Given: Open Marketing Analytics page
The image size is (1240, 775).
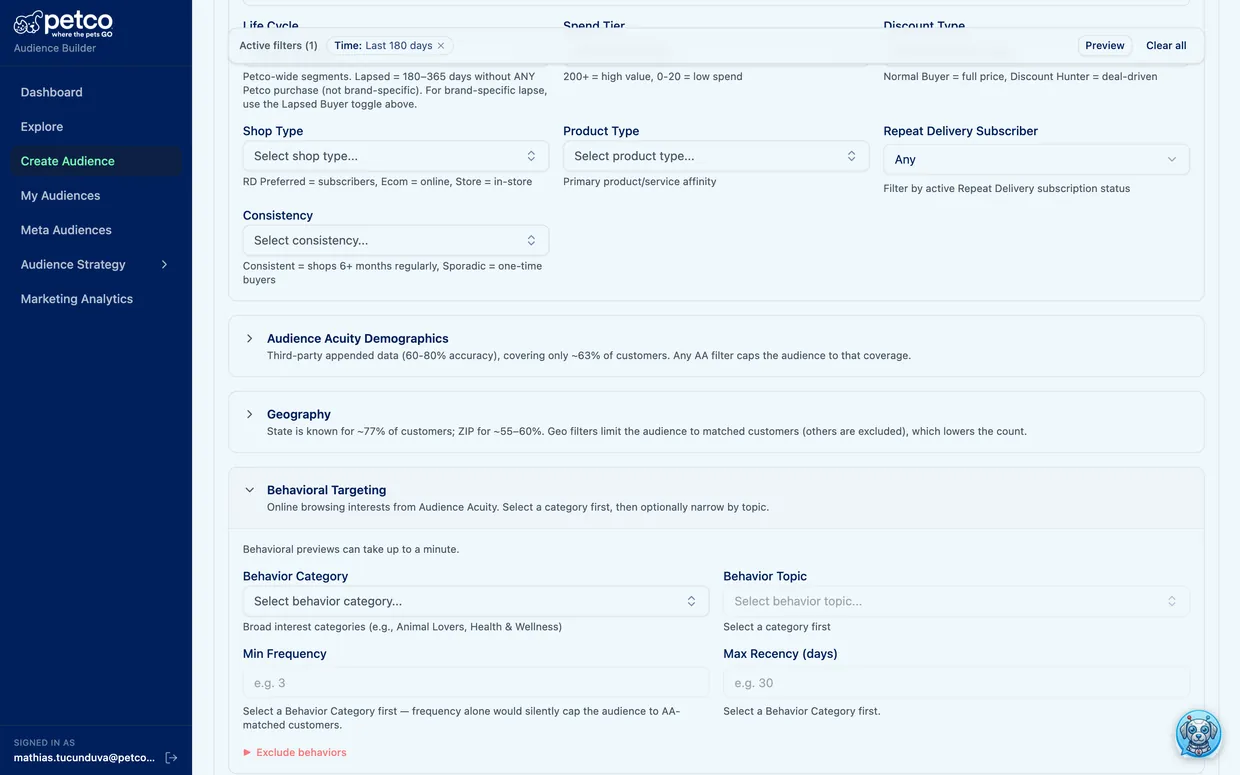Looking at the screenshot, I should 77,299.
